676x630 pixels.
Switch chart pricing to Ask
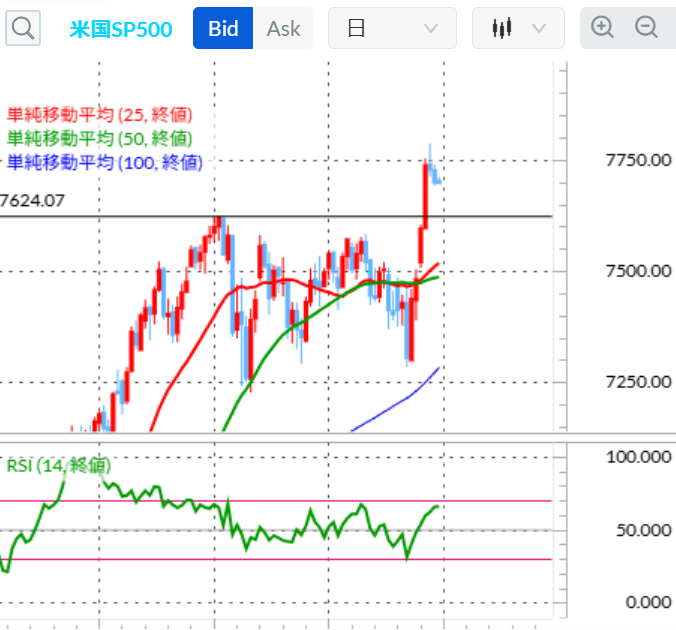[x=283, y=28]
